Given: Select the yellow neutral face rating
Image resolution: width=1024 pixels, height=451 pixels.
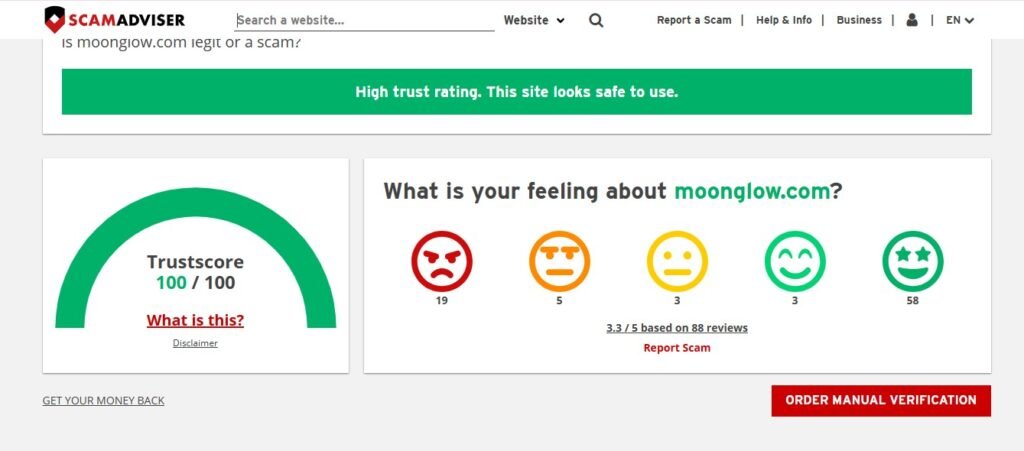Looking at the screenshot, I should pyautogui.click(x=677, y=261).
